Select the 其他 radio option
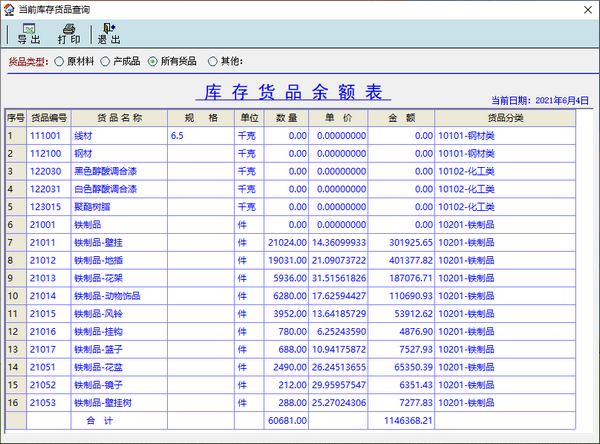Screen dimensions: 600x444 point(214,62)
